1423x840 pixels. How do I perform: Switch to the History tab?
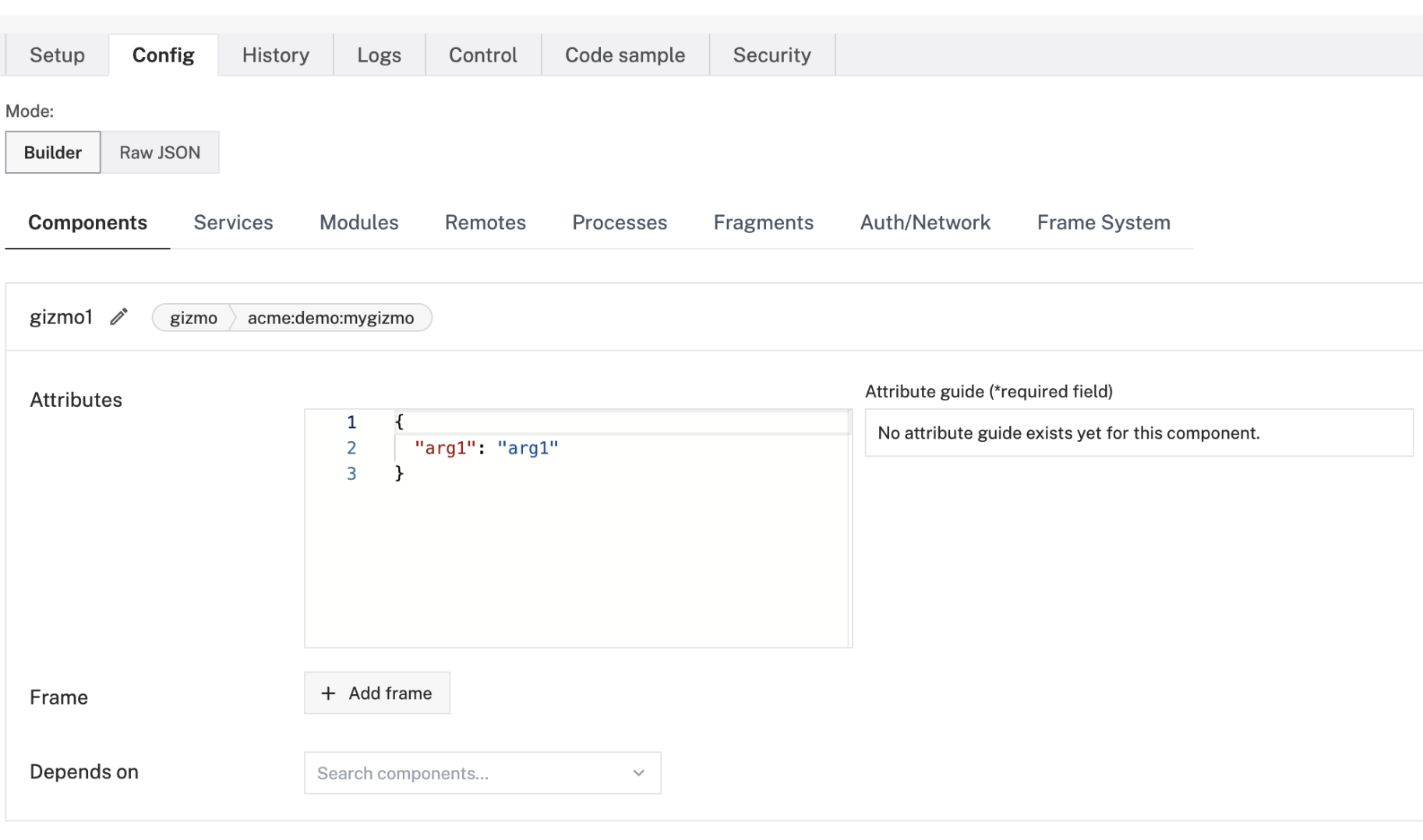click(x=276, y=55)
